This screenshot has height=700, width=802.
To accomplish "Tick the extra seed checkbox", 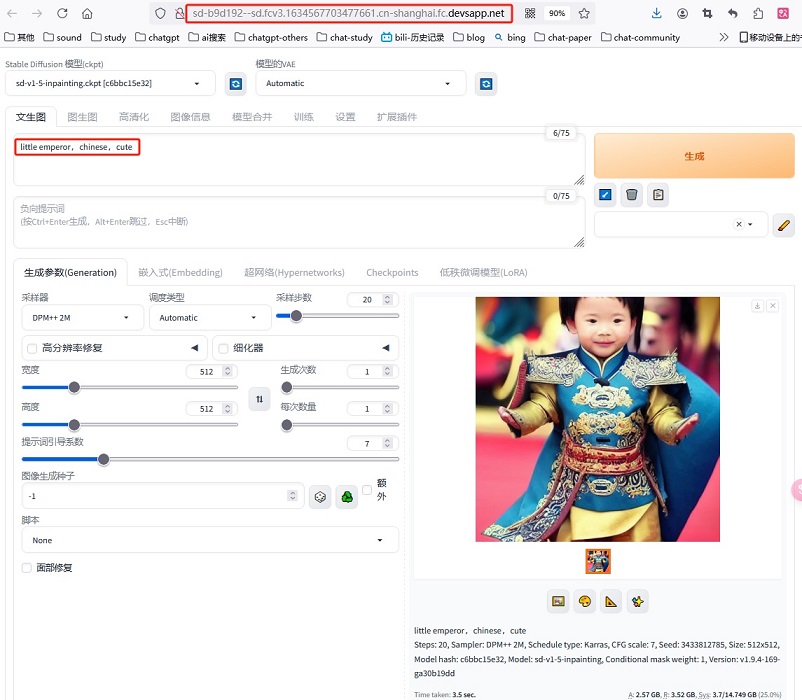I will (x=367, y=490).
